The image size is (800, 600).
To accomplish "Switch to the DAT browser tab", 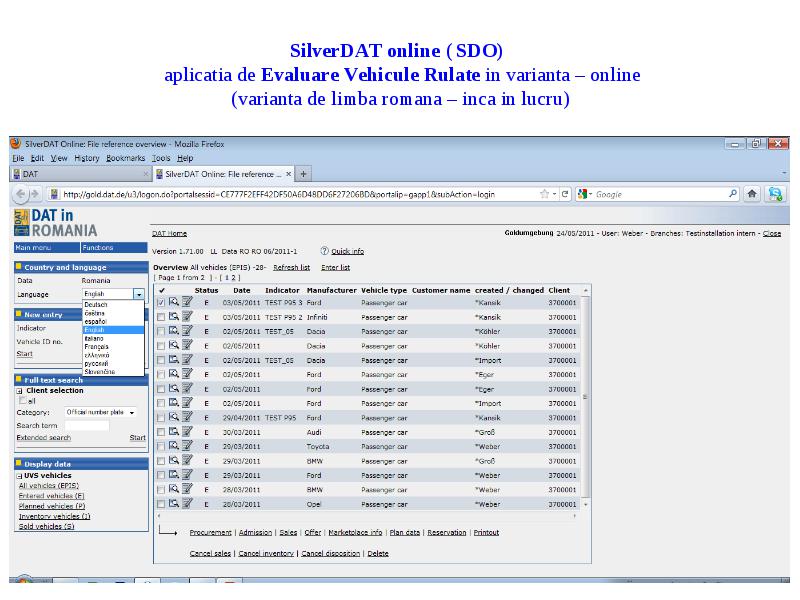I will pos(80,174).
